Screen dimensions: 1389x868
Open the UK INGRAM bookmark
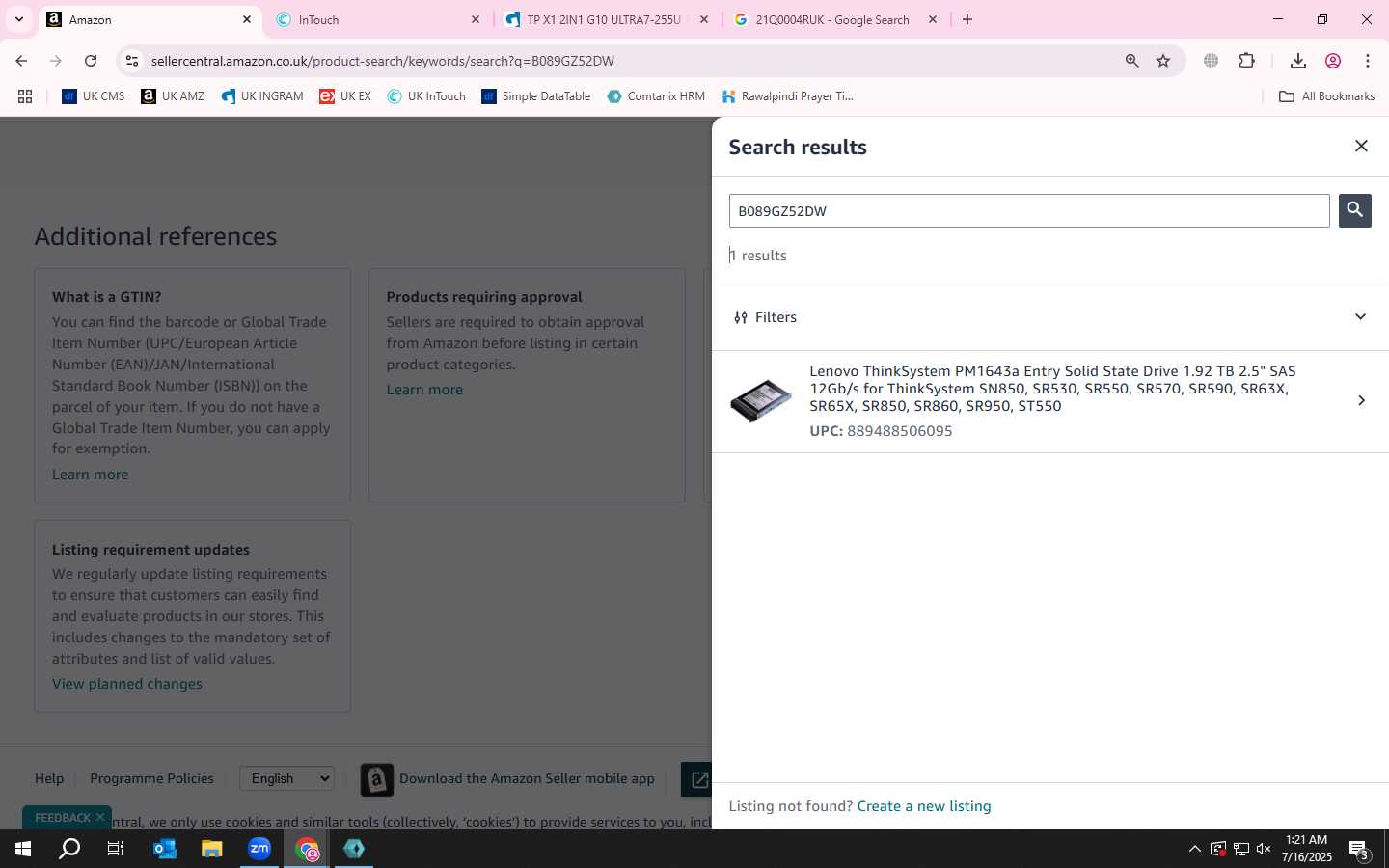(261, 96)
